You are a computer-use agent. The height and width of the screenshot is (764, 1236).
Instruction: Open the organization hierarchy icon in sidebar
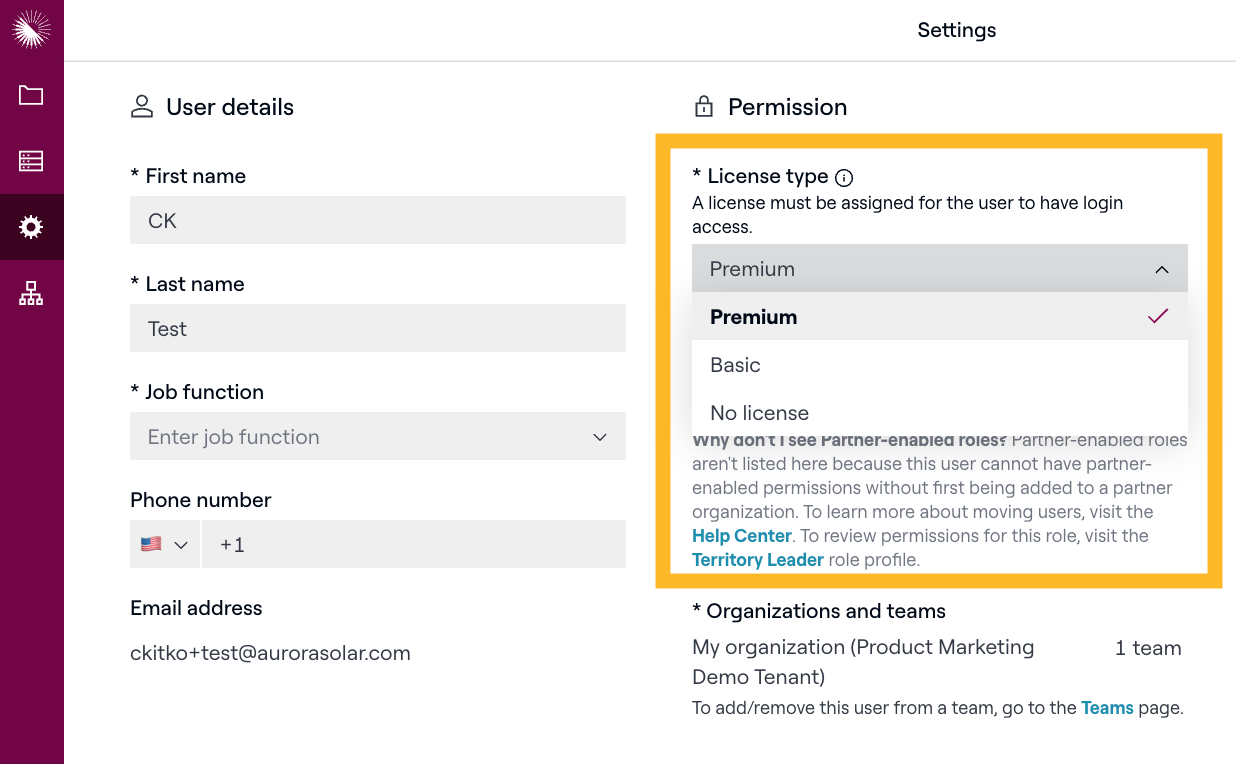coord(31,293)
